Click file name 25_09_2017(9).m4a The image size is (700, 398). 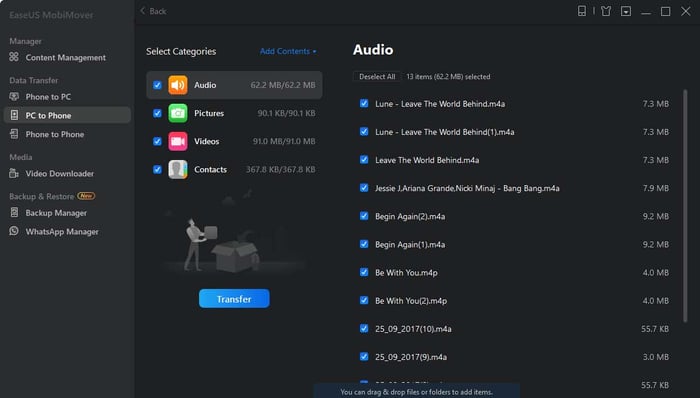pyautogui.click(x=411, y=357)
